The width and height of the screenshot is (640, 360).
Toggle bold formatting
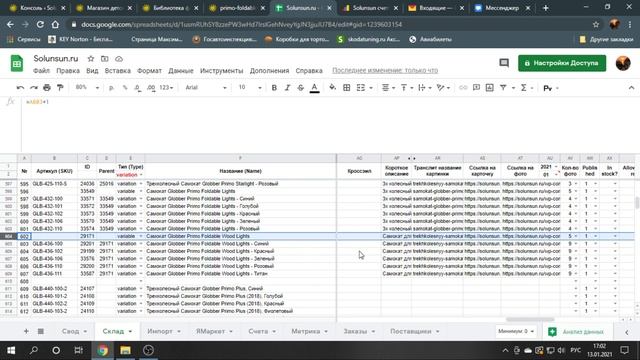[274, 88]
